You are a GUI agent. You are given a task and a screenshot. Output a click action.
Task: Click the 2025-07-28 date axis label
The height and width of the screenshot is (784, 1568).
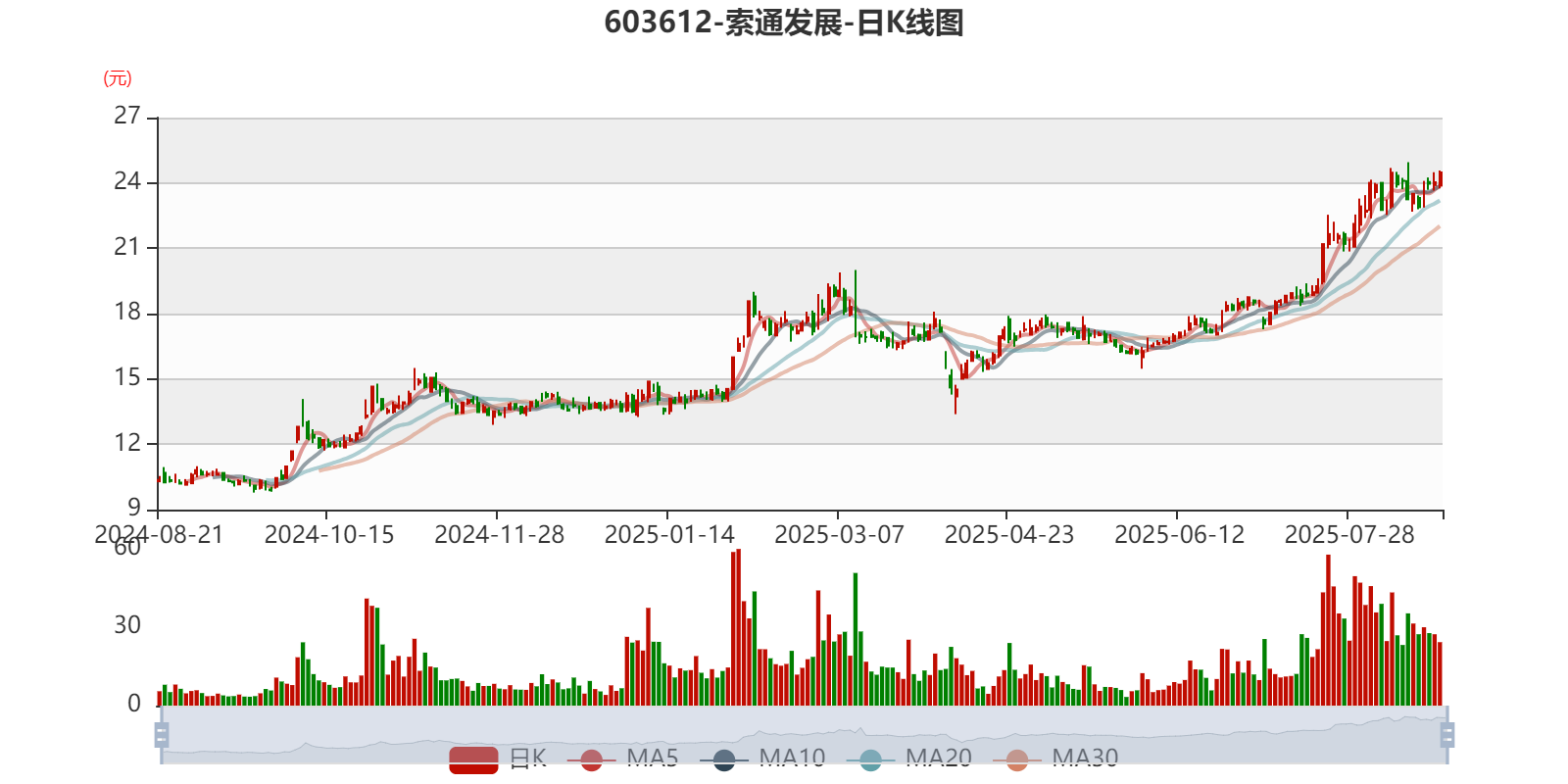[x=1349, y=535]
